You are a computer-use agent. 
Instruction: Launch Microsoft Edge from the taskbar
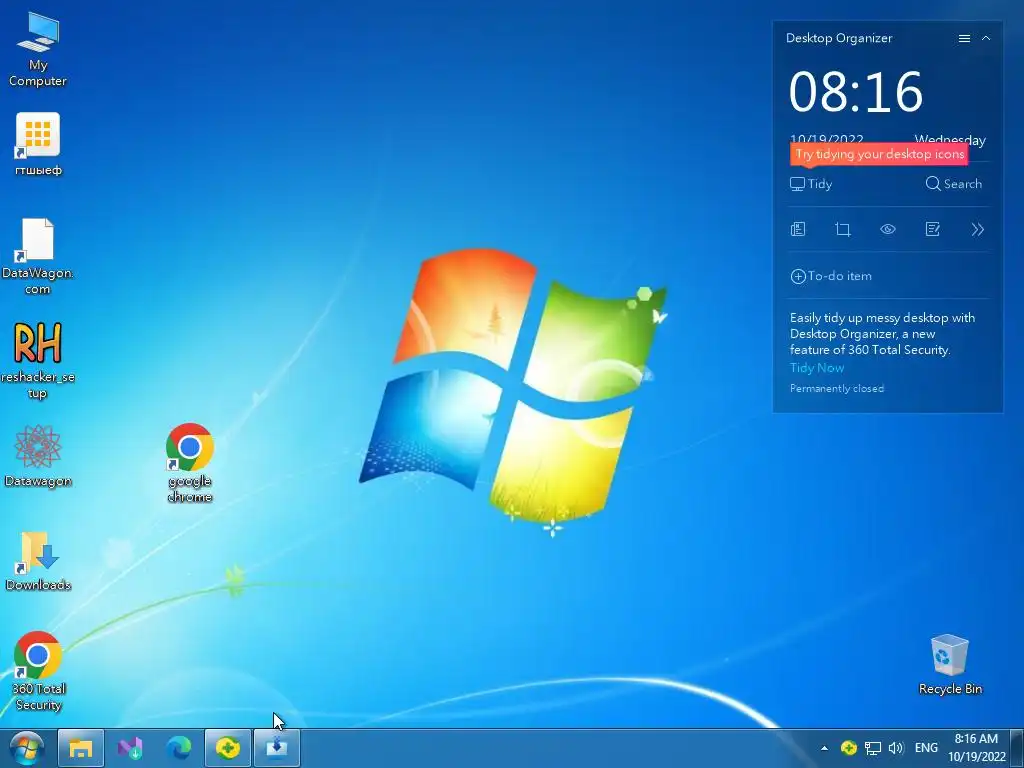click(x=178, y=748)
